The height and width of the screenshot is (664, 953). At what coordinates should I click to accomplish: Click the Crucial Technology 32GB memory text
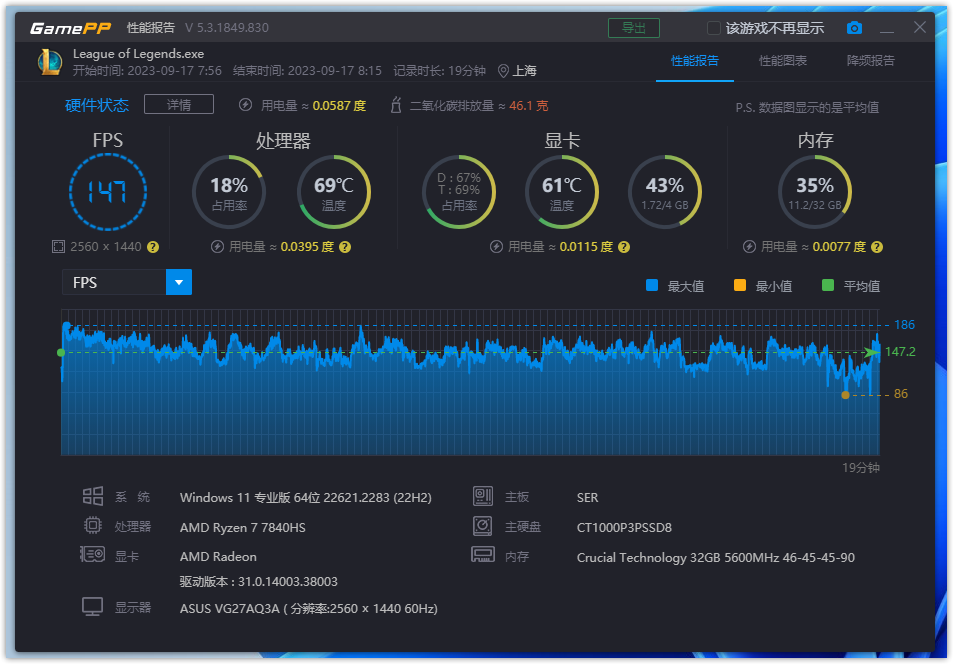click(715, 557)
